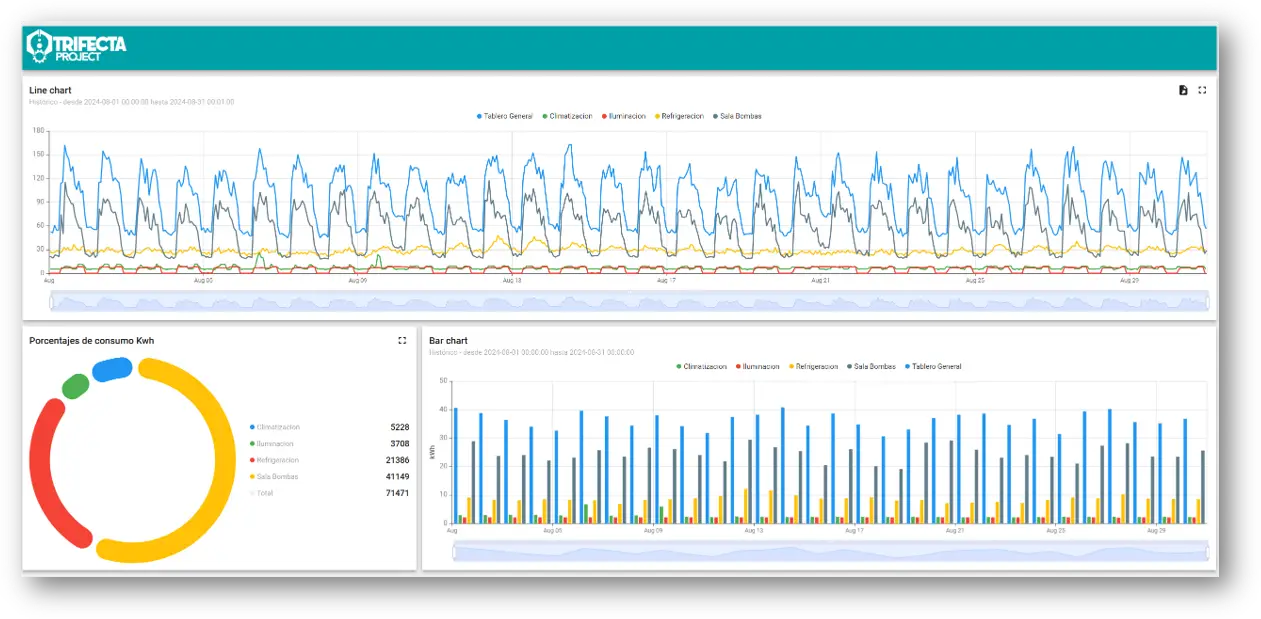The height and width of the screenshot is (619, 1261).
Task: Select the blue donut segment
Action: [x=112, y=369]
